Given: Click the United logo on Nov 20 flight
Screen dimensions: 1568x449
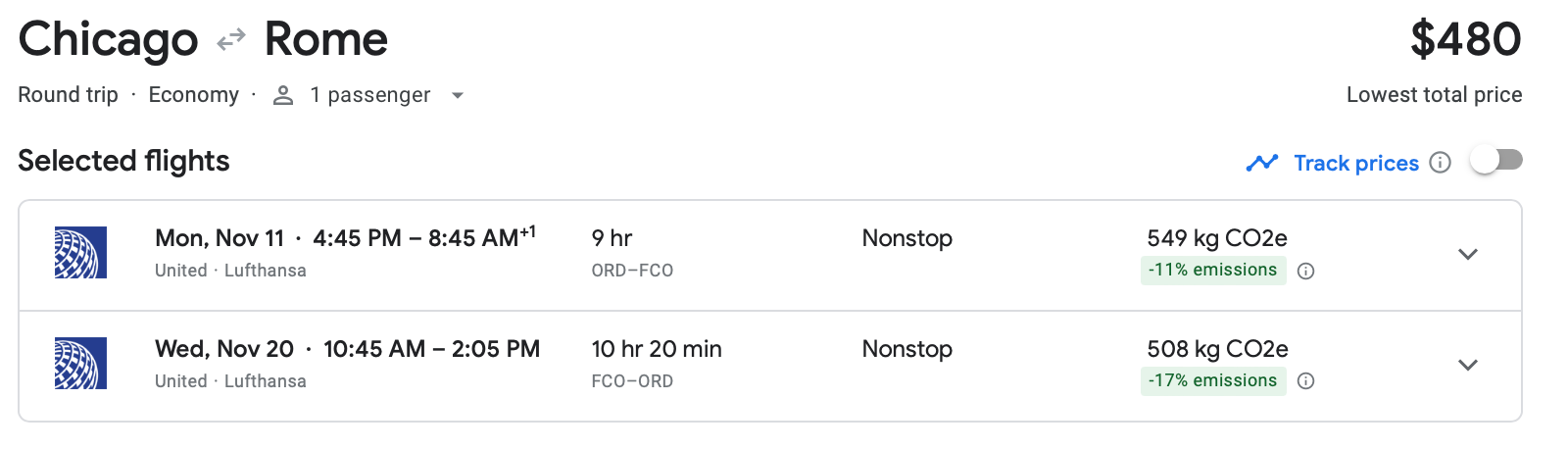Looking at the screenshot, I should pos(80,364).
